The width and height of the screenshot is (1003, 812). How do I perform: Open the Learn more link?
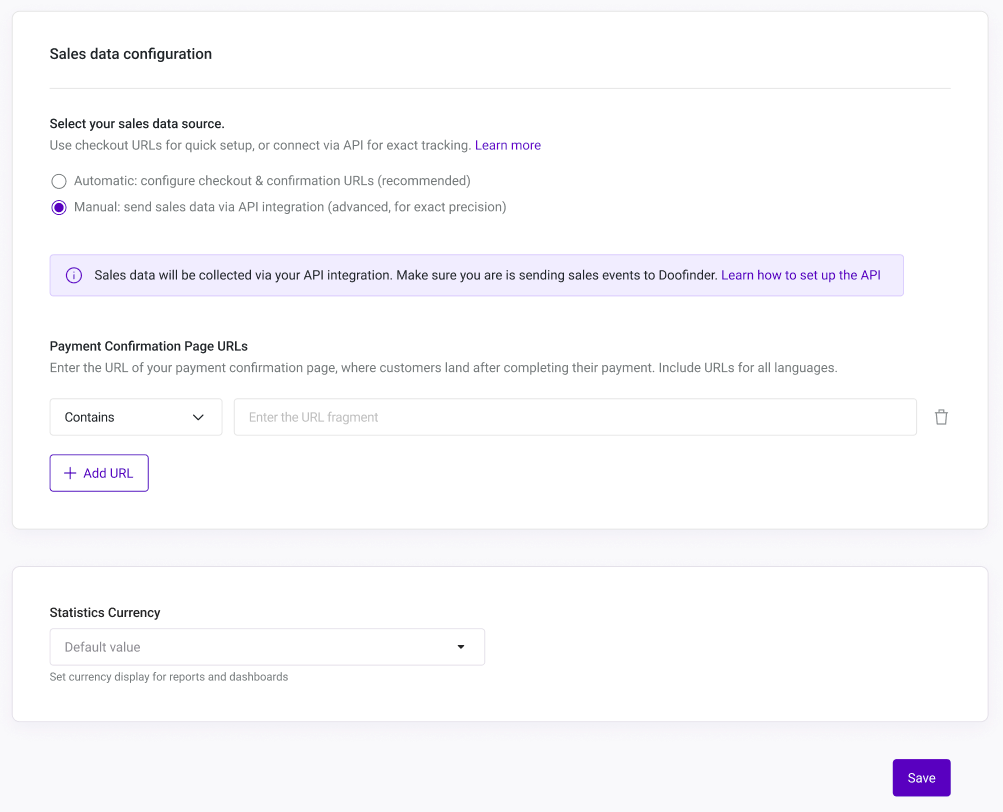(507, 145)
